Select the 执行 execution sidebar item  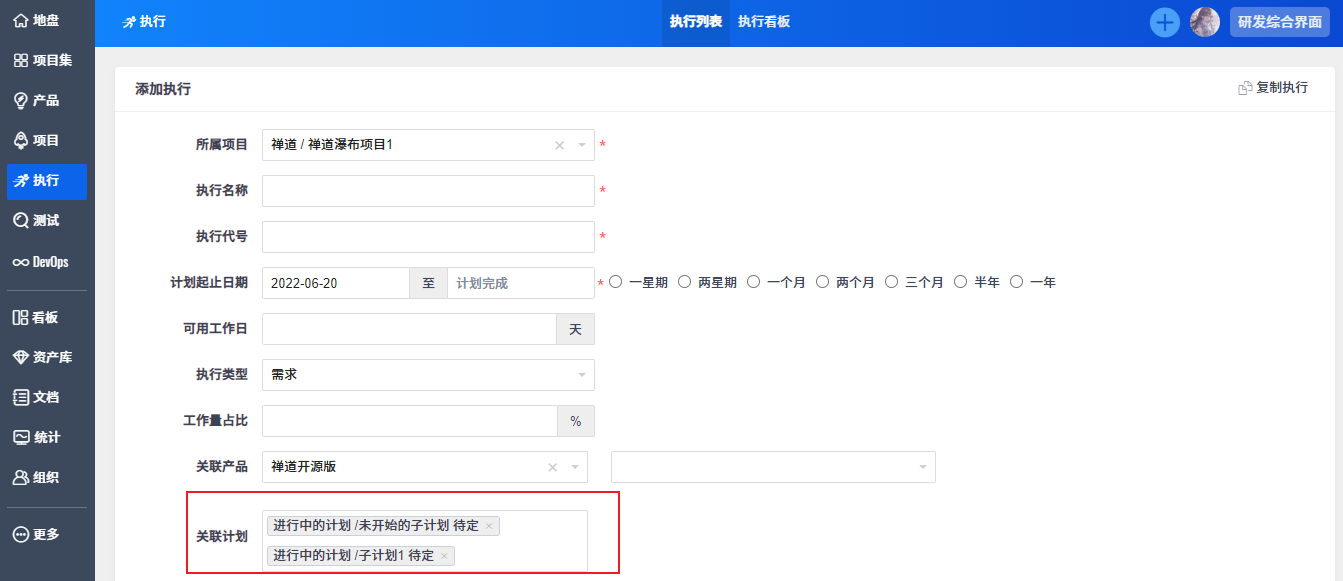click(47, 181)
